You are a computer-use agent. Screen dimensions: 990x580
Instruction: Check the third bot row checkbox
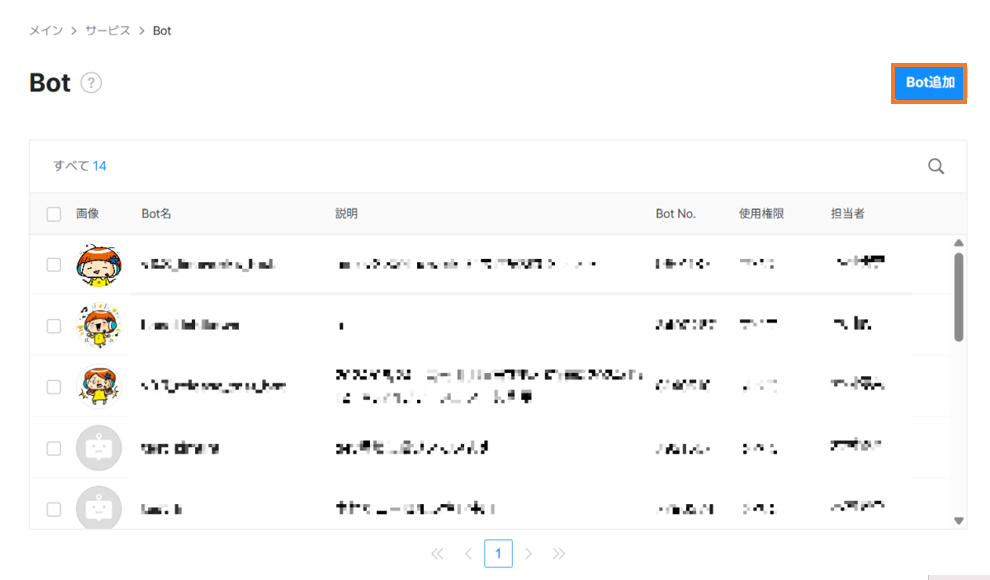pos(54,387)
